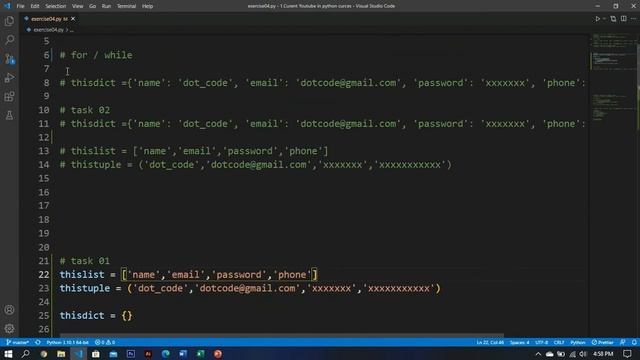Screen dimensions: 640x360
Task: Click the Prettier status bar item
Action: 602,342
